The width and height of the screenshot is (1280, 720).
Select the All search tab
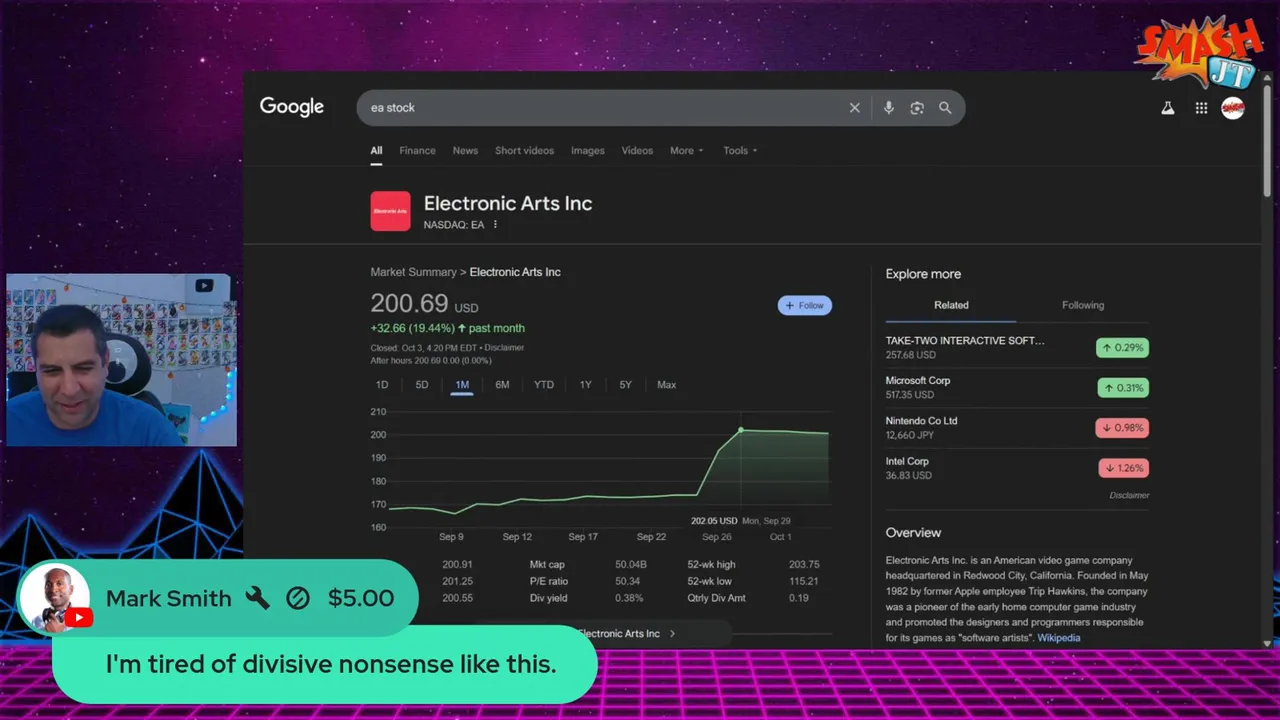(x=376, y=151)
